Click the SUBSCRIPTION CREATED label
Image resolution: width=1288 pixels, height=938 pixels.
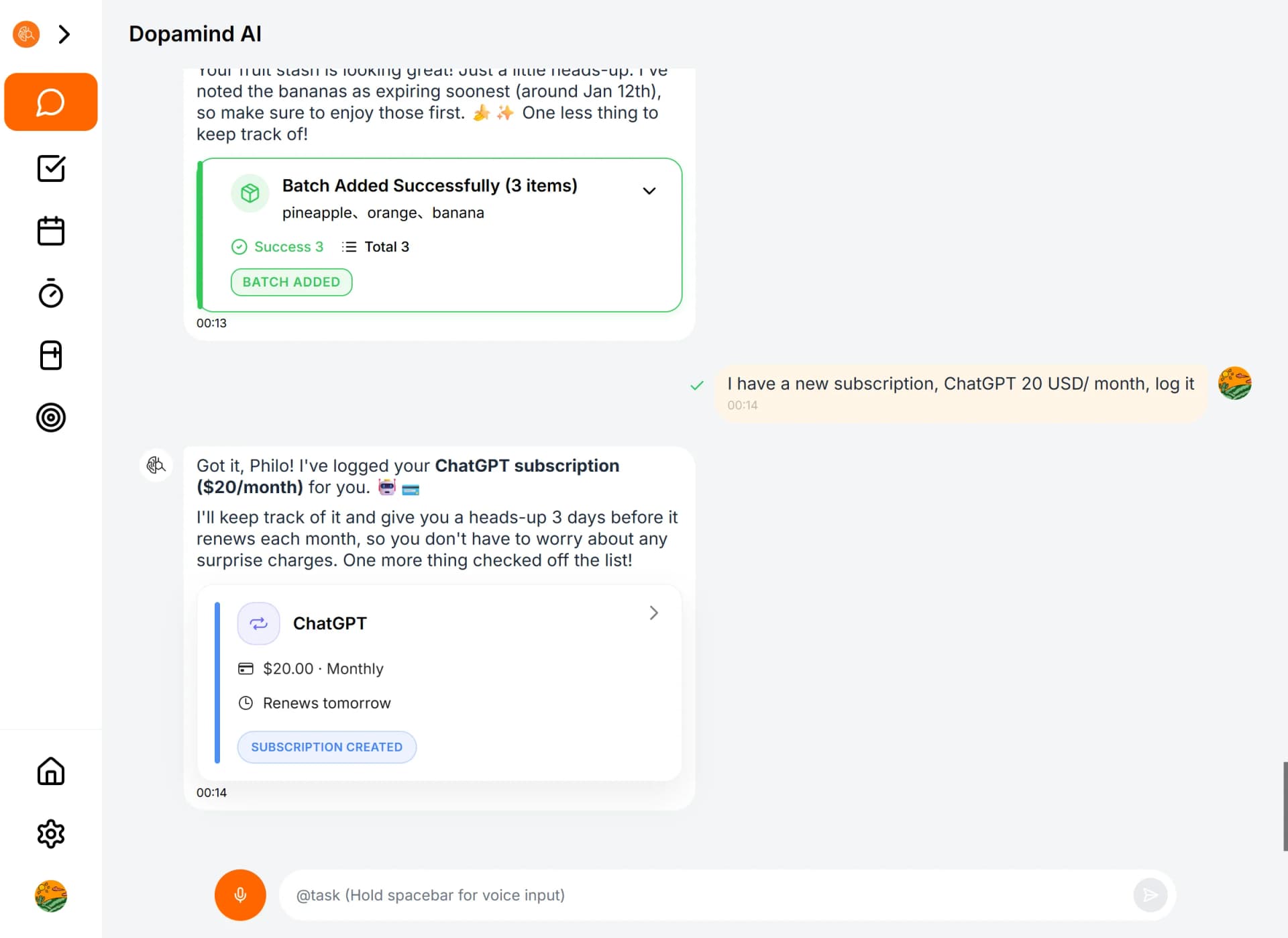(x=326, y=747)
